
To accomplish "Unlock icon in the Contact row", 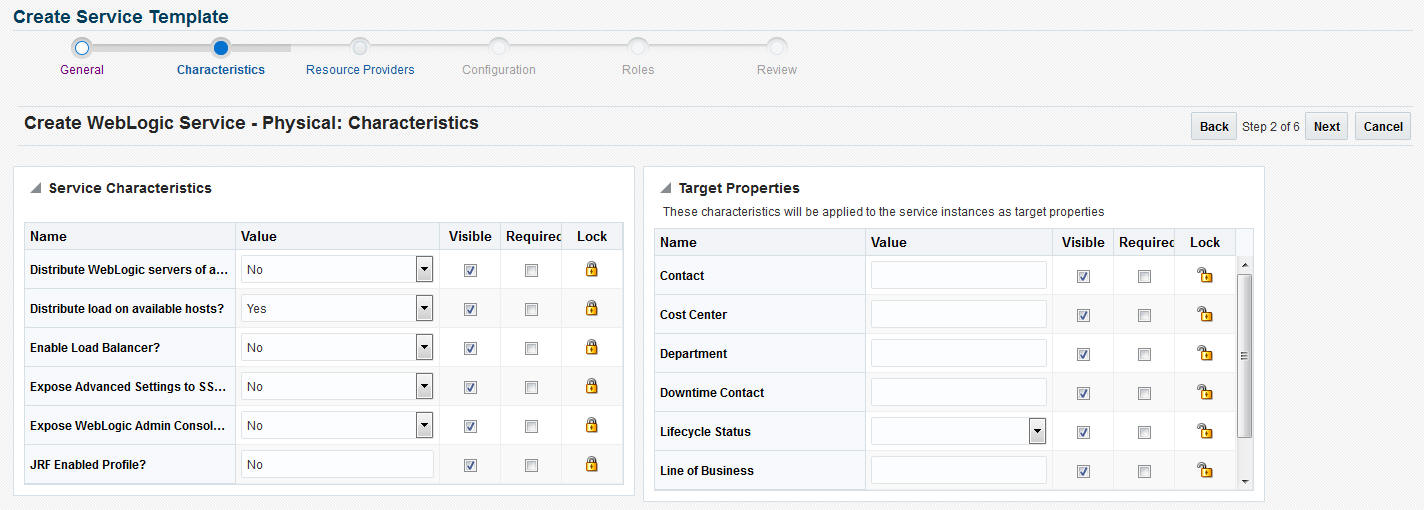I will pyautogui.click(x=1204, y=275).
